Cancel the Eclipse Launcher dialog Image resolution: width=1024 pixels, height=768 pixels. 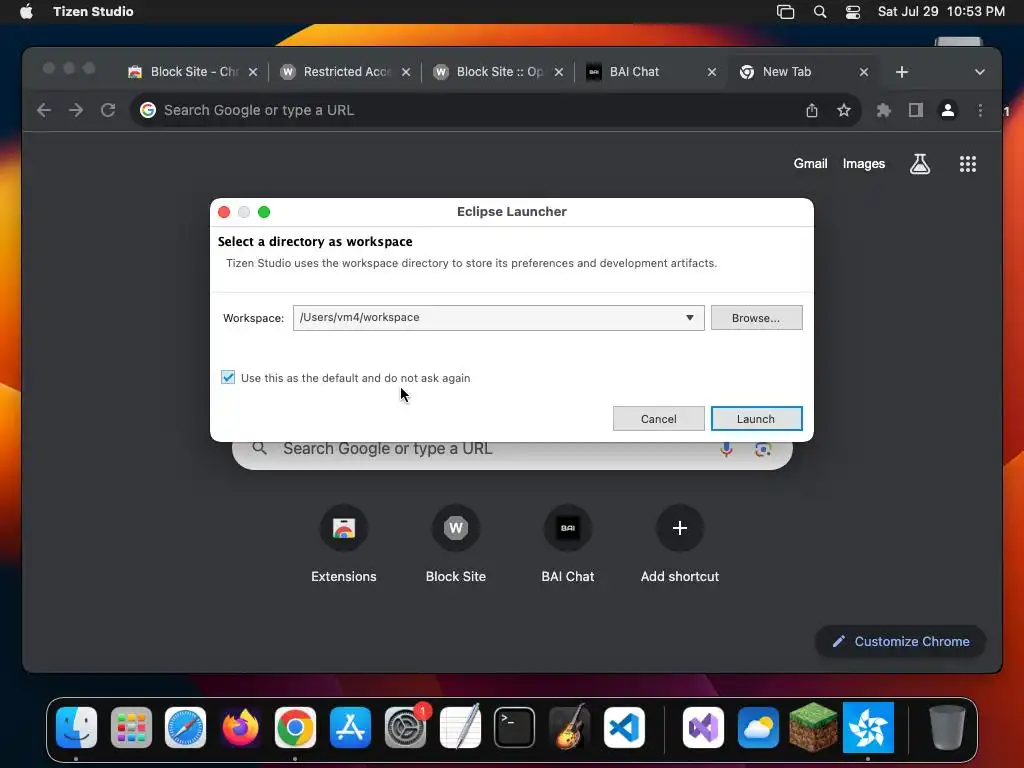[658, 419]
